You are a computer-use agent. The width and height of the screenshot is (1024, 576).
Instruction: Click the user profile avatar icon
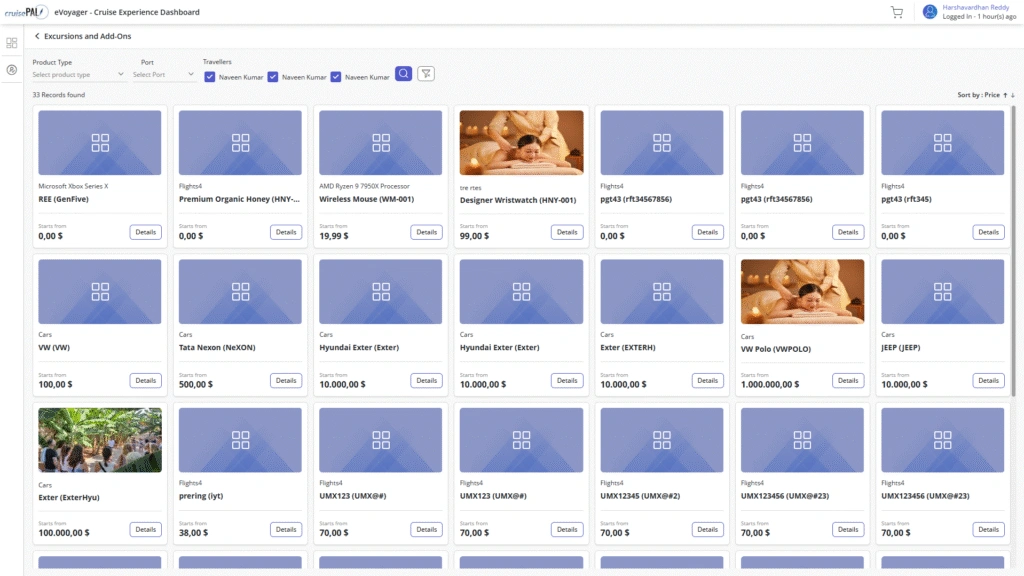click(930, 12)
